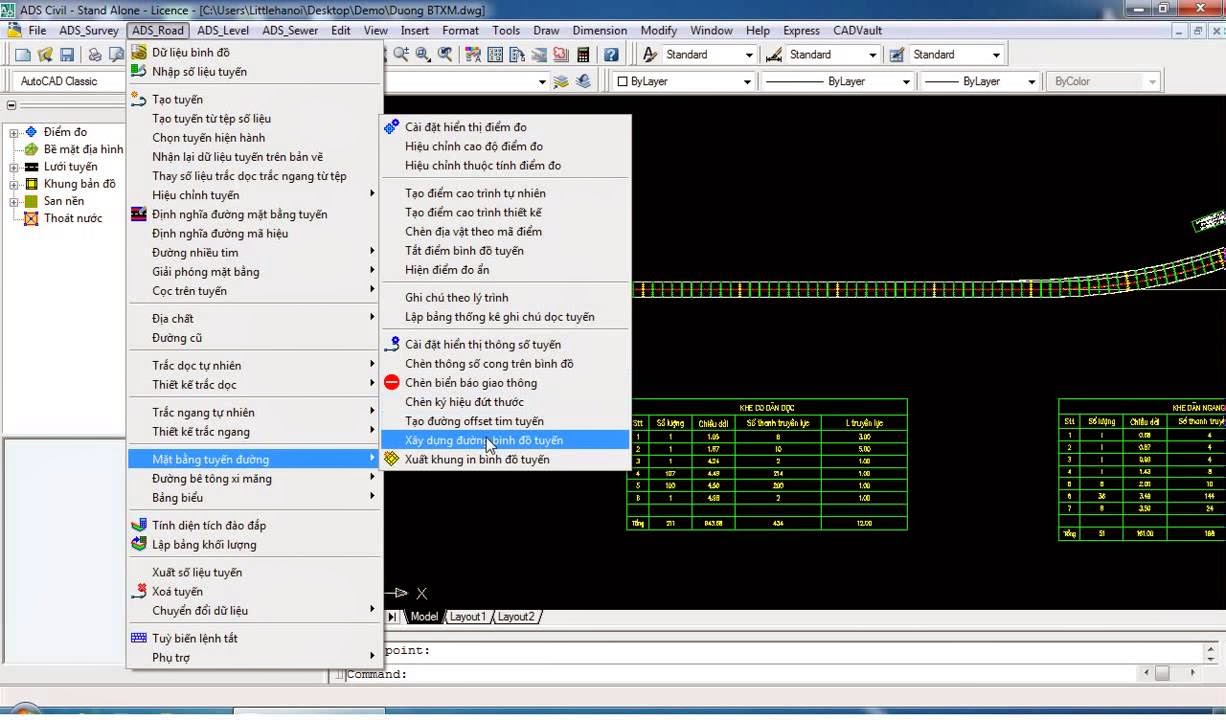The height and width of the screenshot is (720, 1226).
Task: Click the Print plotter icon
Action: tap(95, 55)
